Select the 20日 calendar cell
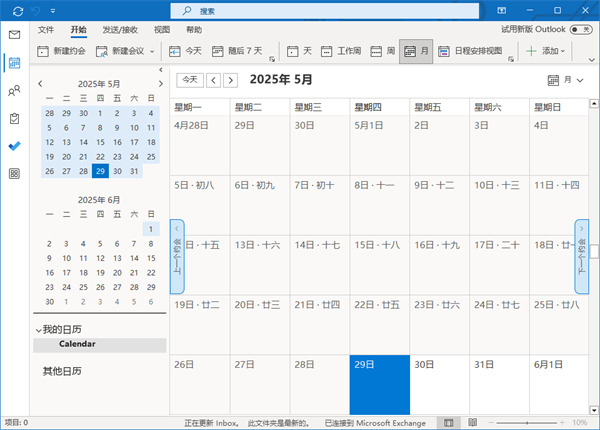The width and height of the screenshot is (600, 430). (x=260, y=324)
